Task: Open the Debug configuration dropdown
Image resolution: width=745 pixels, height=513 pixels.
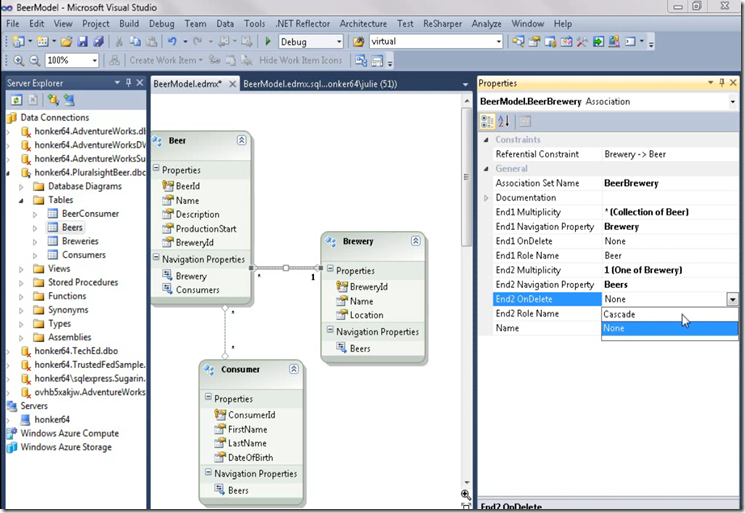Action: 339,42
